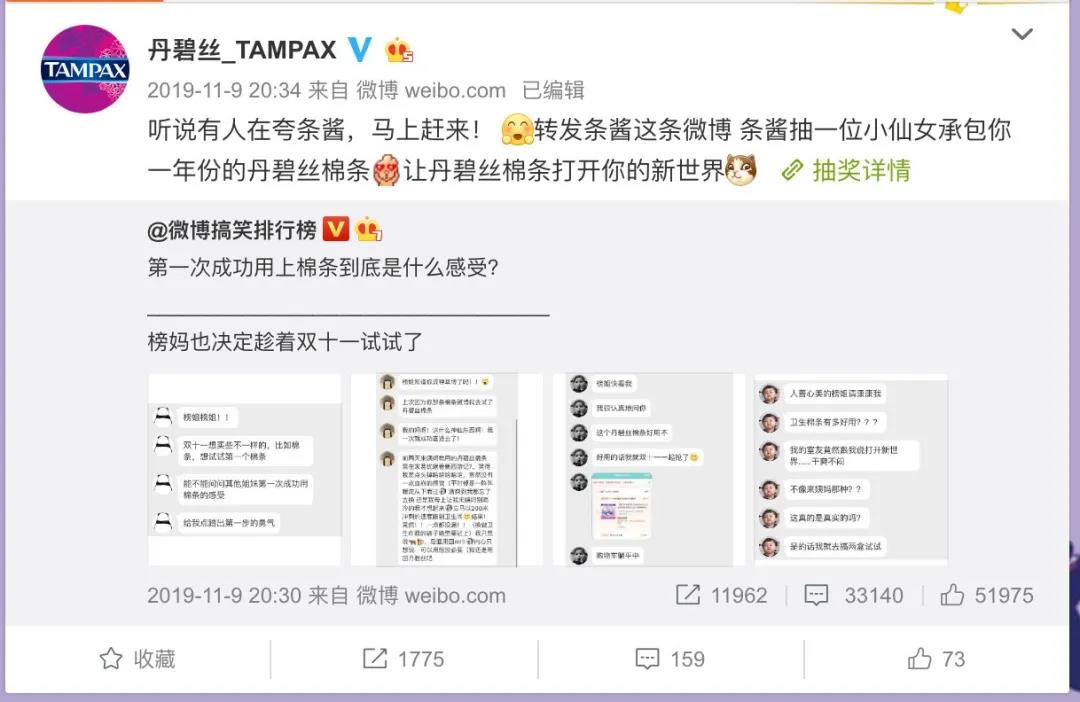Open the first chat screenshot thumbnail
Image resolution: width=1080 pixels, height=702 pixels.
(245, 470)
